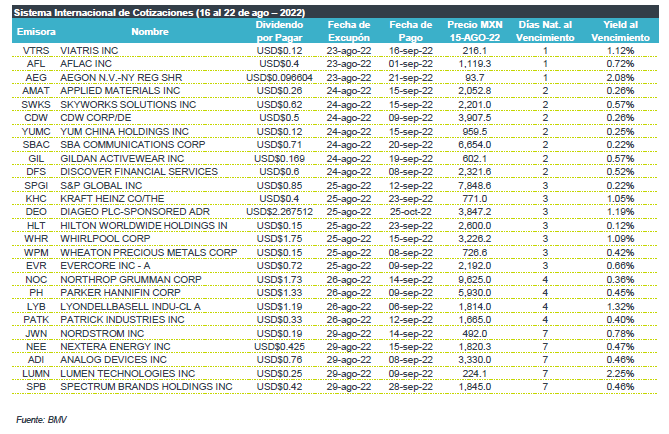Click price 5,930.0 in PH row
Image resolution: width=669 pixels, height=434 pixels.
(475, 293)
